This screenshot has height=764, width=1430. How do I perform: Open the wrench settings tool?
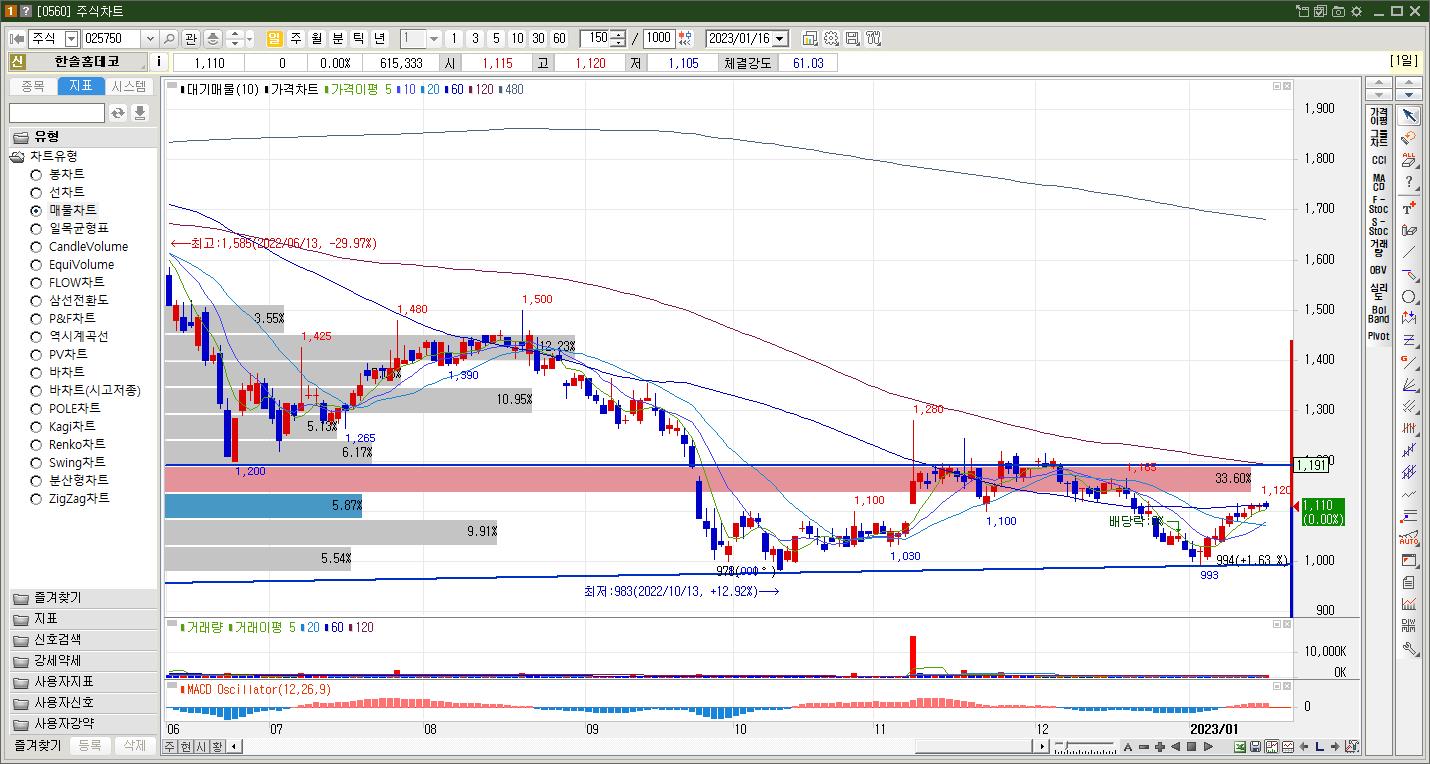[1409, 649]
